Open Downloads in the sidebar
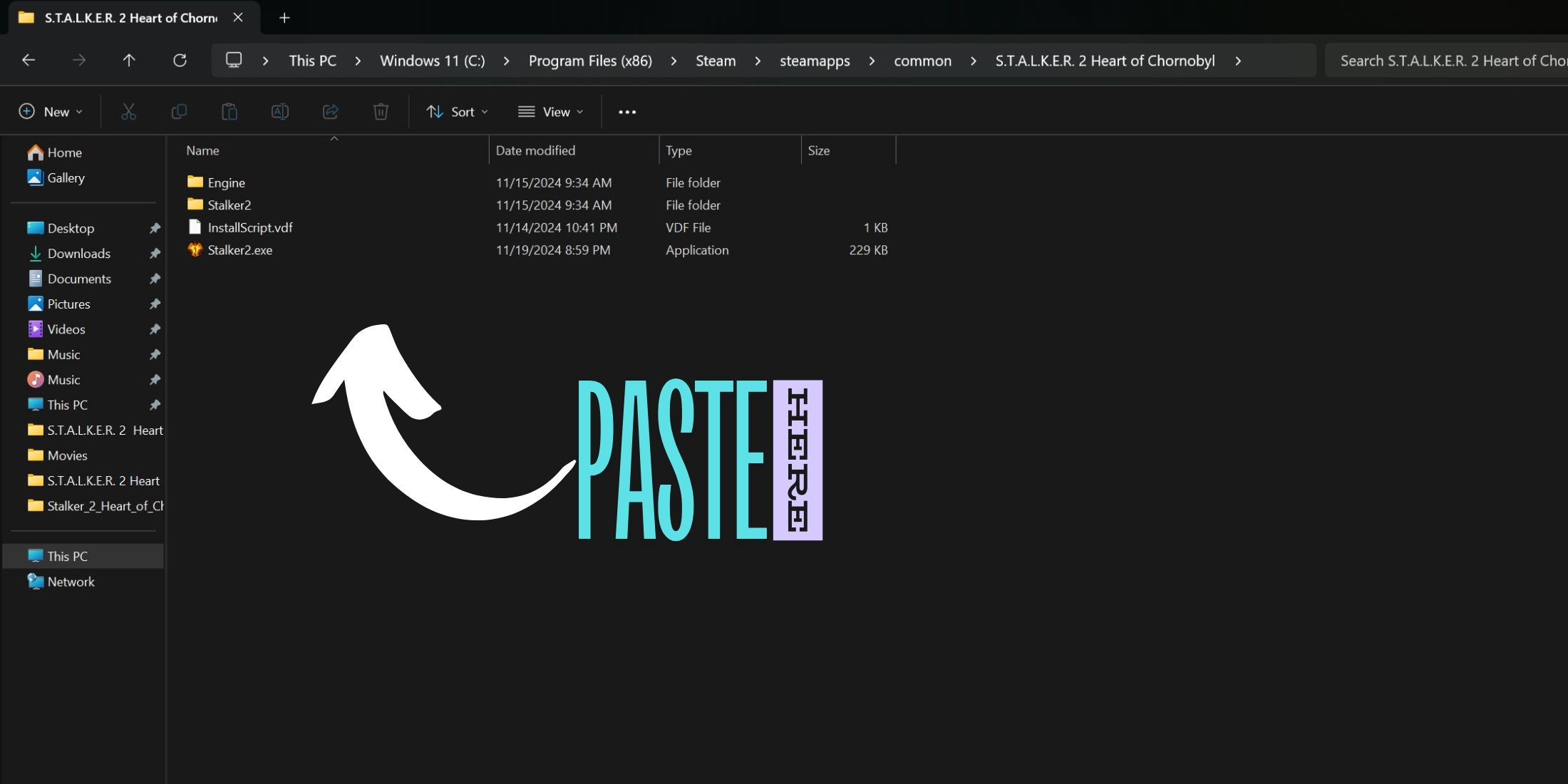Screen dimensions: 1568x784 [78, 254]
